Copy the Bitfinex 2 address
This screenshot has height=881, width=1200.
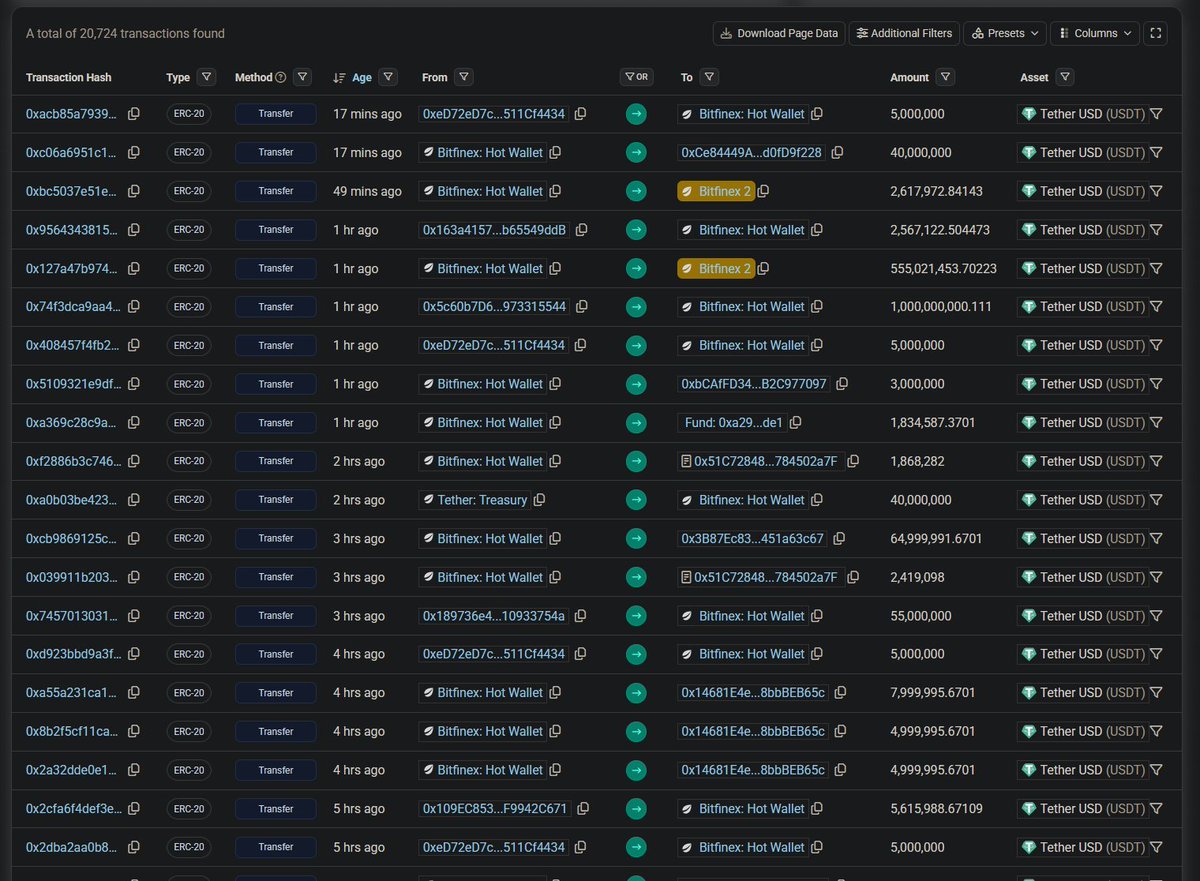tap(763, 191)
